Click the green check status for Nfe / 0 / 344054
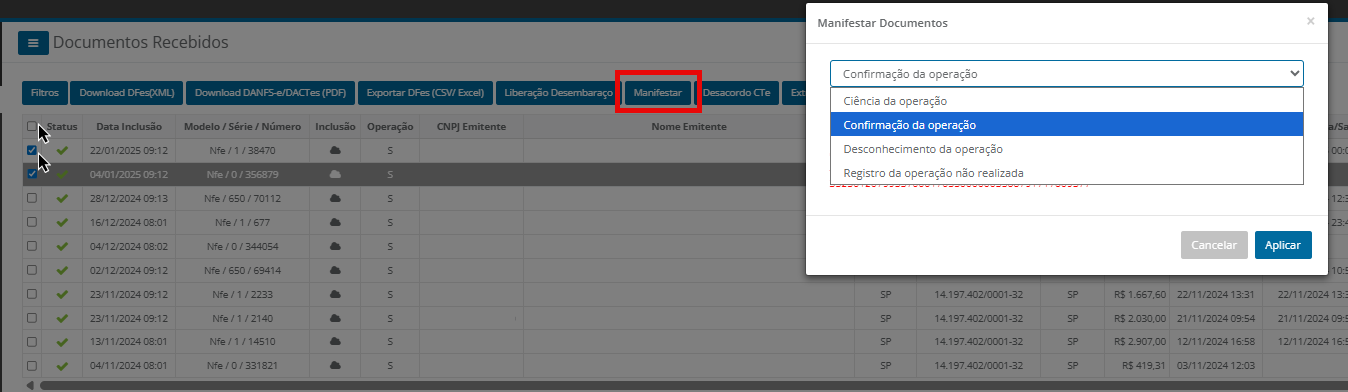The width and height of the screenshot is (1348, 392). 62,246
